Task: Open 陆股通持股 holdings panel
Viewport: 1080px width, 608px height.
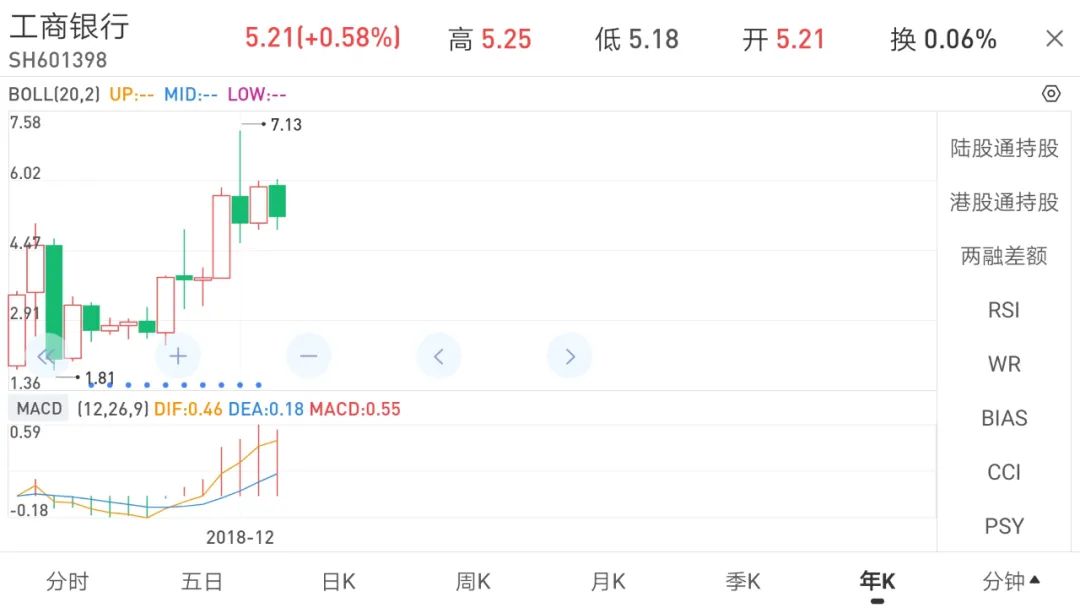Action: [x=1003, y=147]
